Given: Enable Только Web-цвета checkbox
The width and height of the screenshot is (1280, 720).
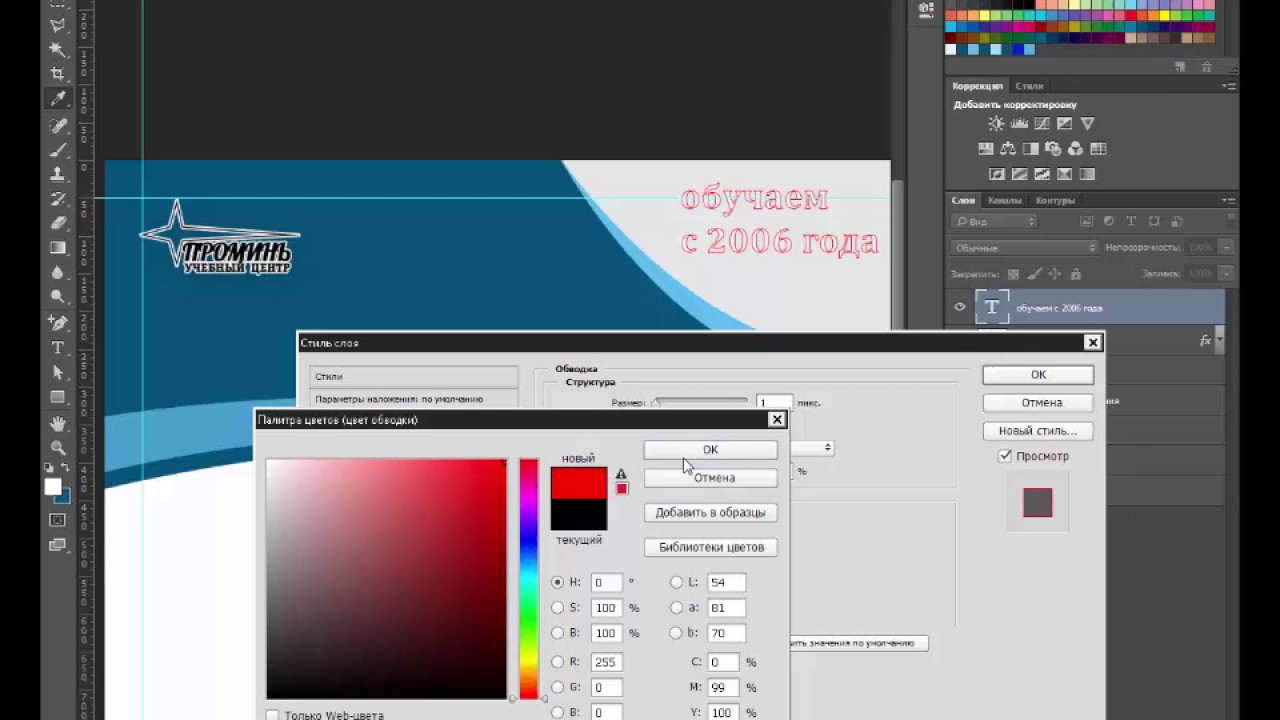Looking at the screenshot, I should tap(272, 716).
